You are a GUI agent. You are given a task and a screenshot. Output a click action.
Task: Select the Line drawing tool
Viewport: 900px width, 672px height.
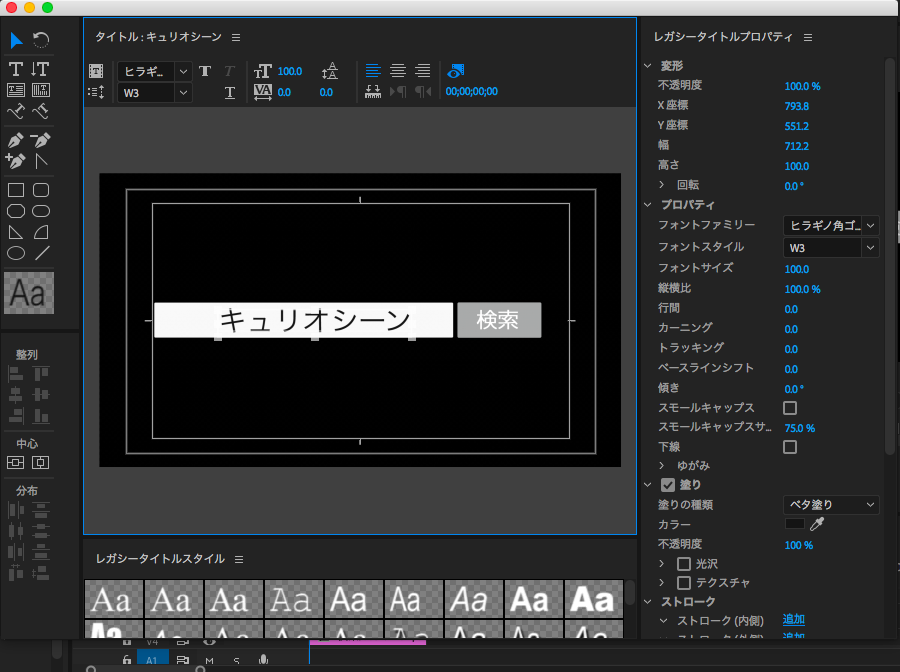click(41, 253)
